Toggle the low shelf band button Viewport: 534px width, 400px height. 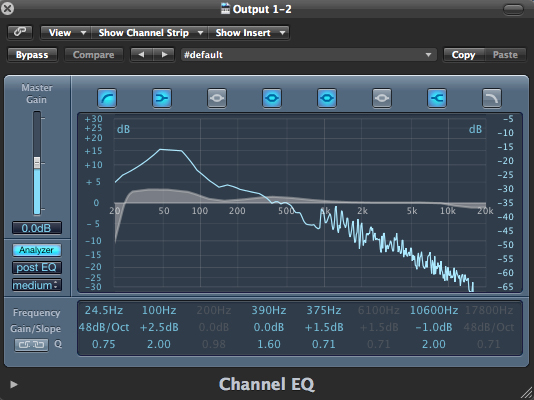coord(162,98)
